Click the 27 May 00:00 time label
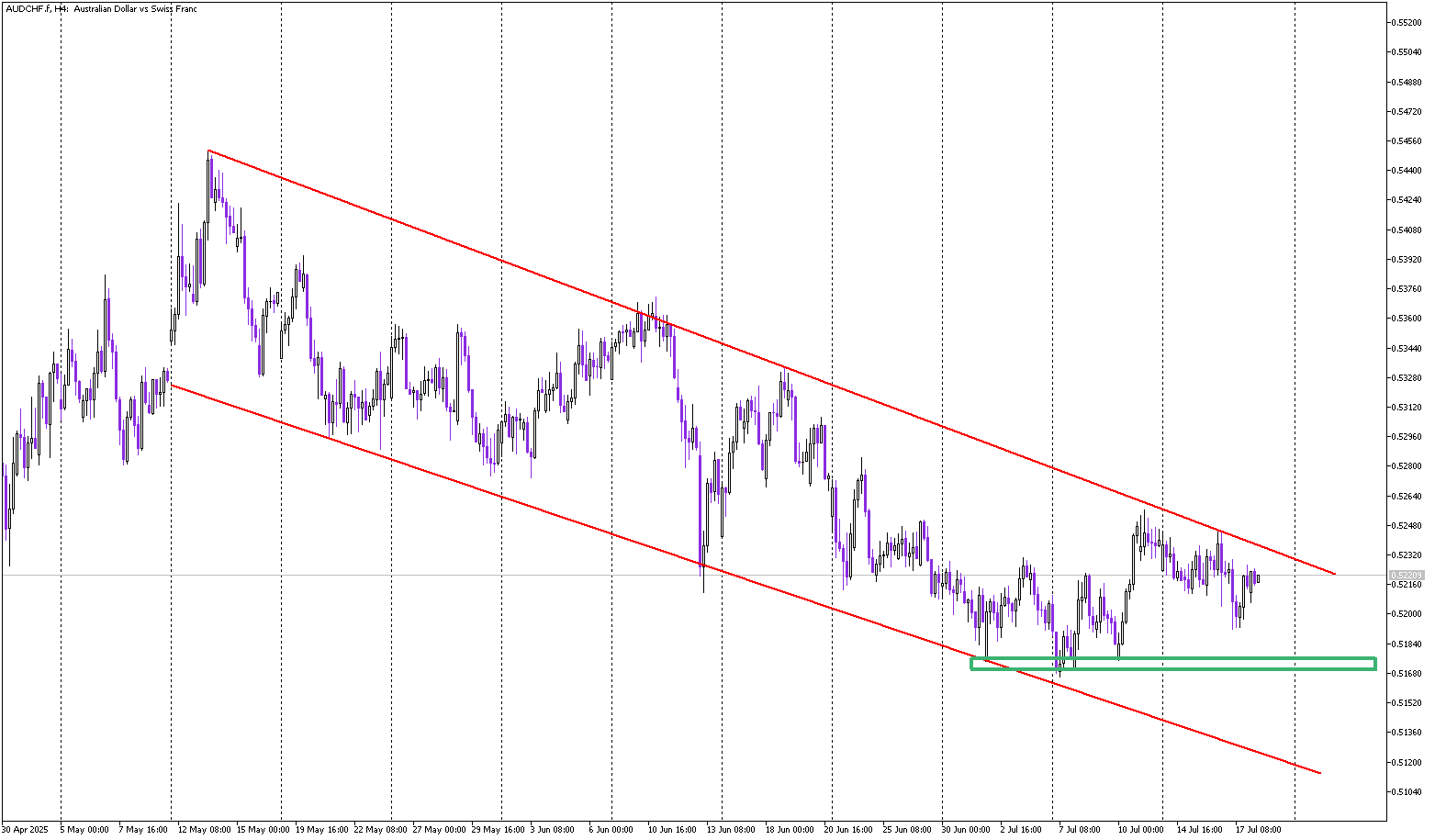The image size is (1435, 840). tap(439, 830)
